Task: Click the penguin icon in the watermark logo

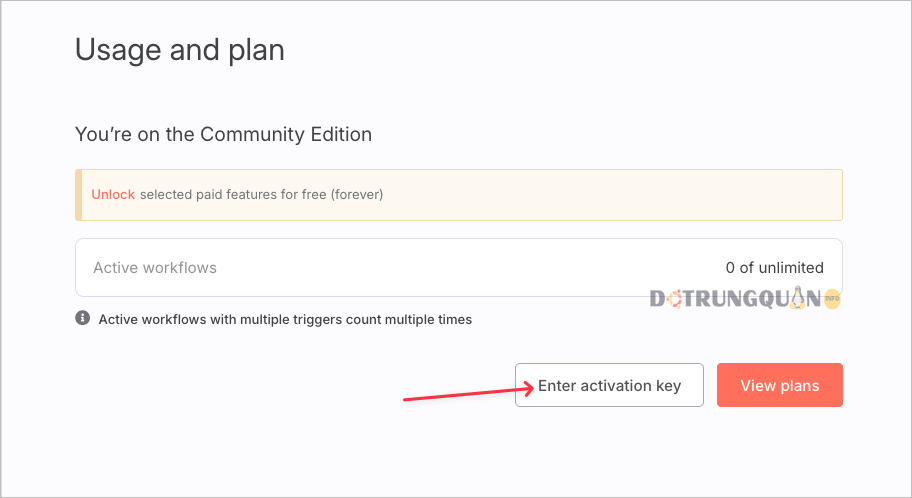Action: pyautogui.click(x=798, y=297)
